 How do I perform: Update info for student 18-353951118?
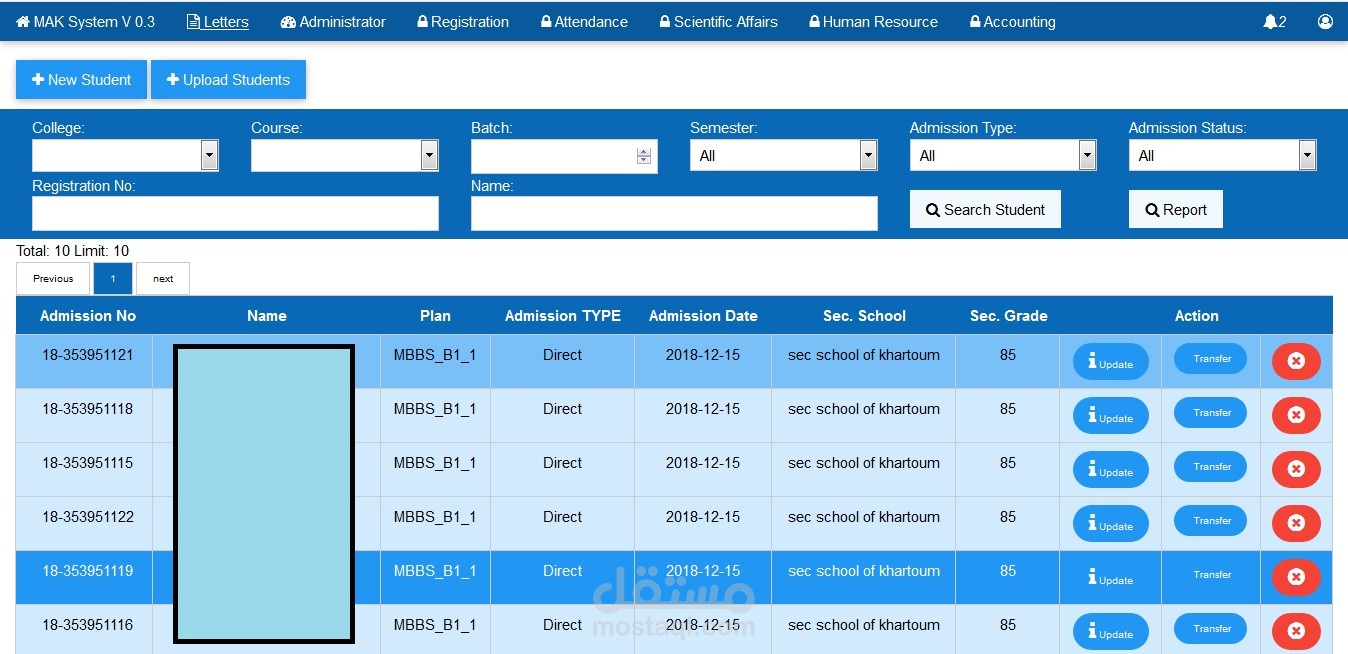coord(1111,416)
